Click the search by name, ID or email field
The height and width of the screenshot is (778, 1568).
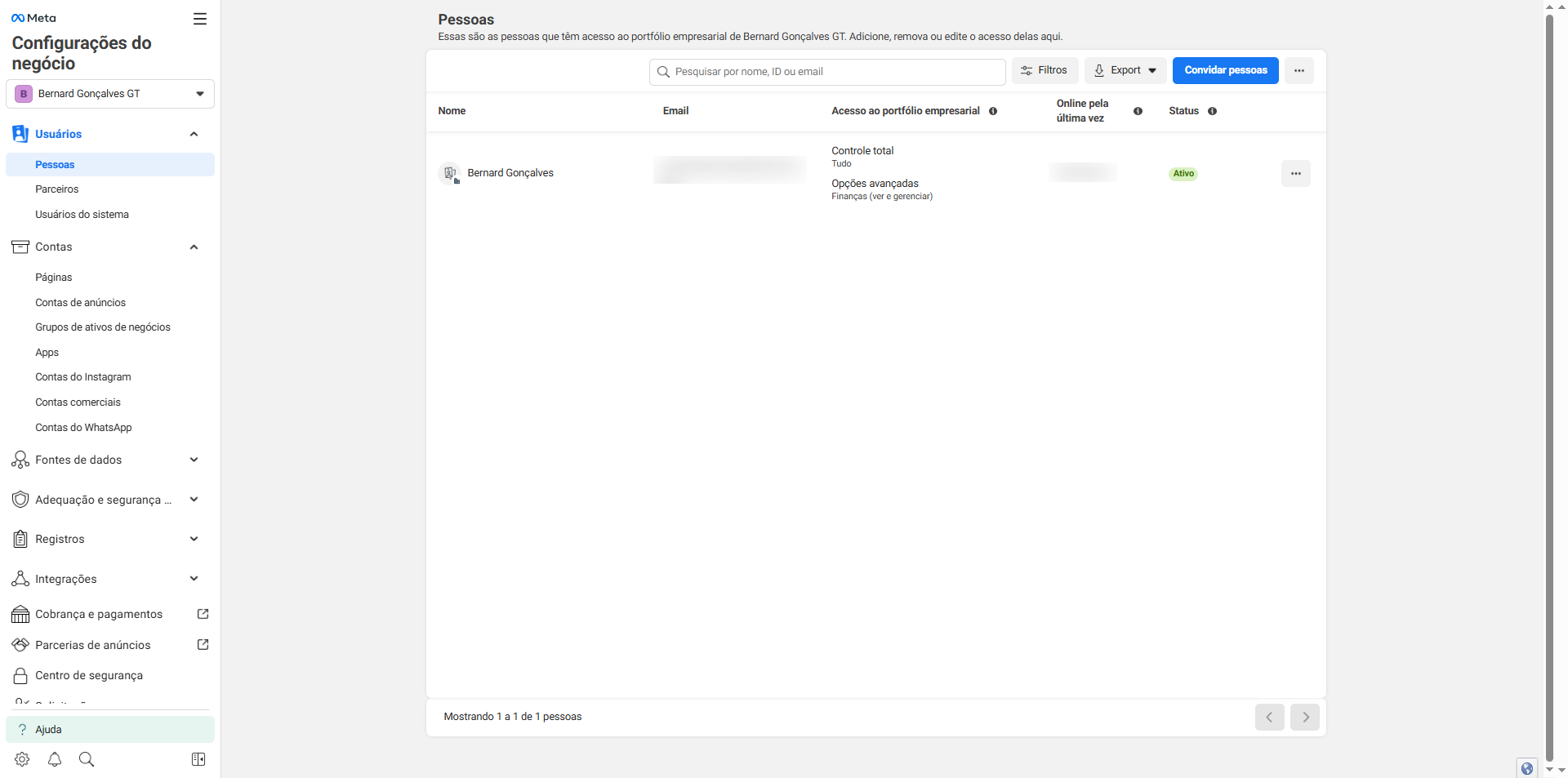point(827,72)
